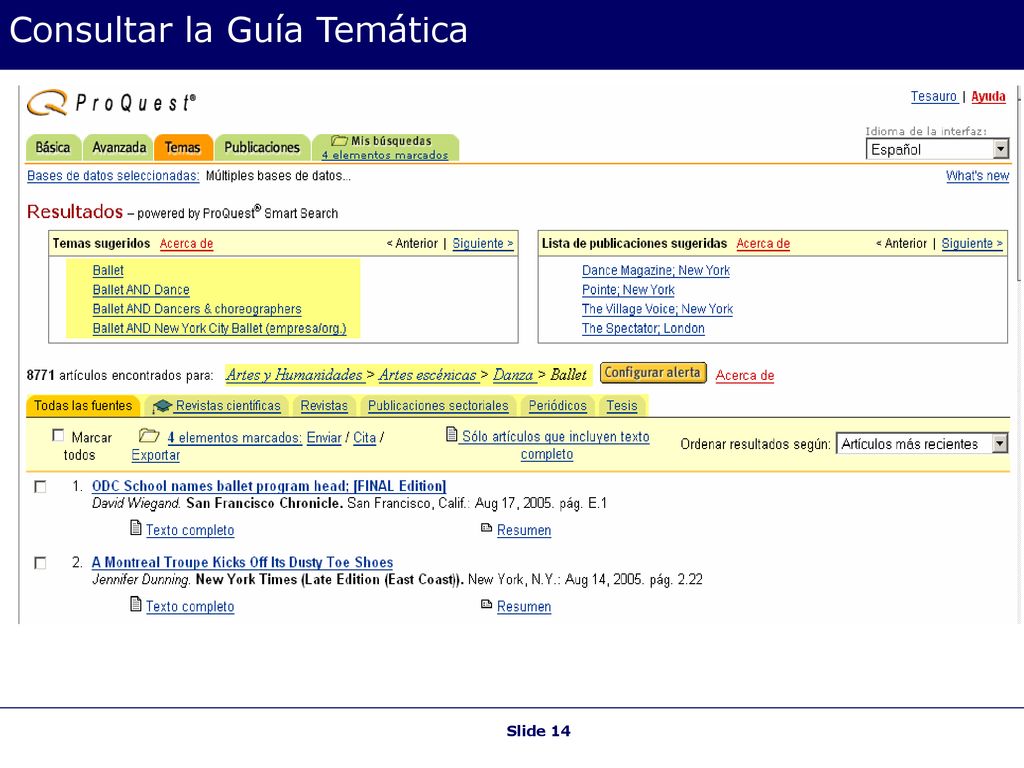
Task: Open the What's new link
Action: [978, 176]
